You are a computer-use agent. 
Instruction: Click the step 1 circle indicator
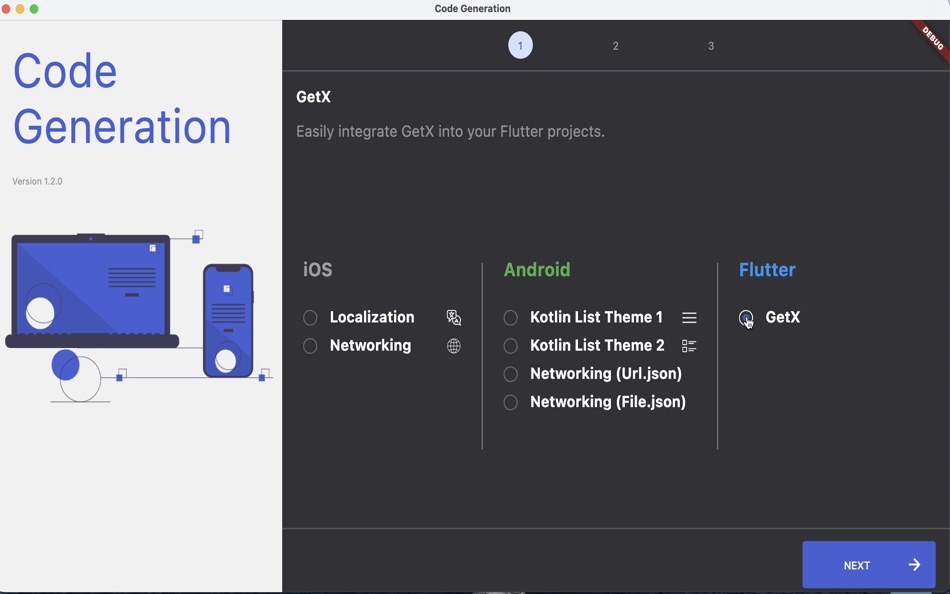coord(520,45)
